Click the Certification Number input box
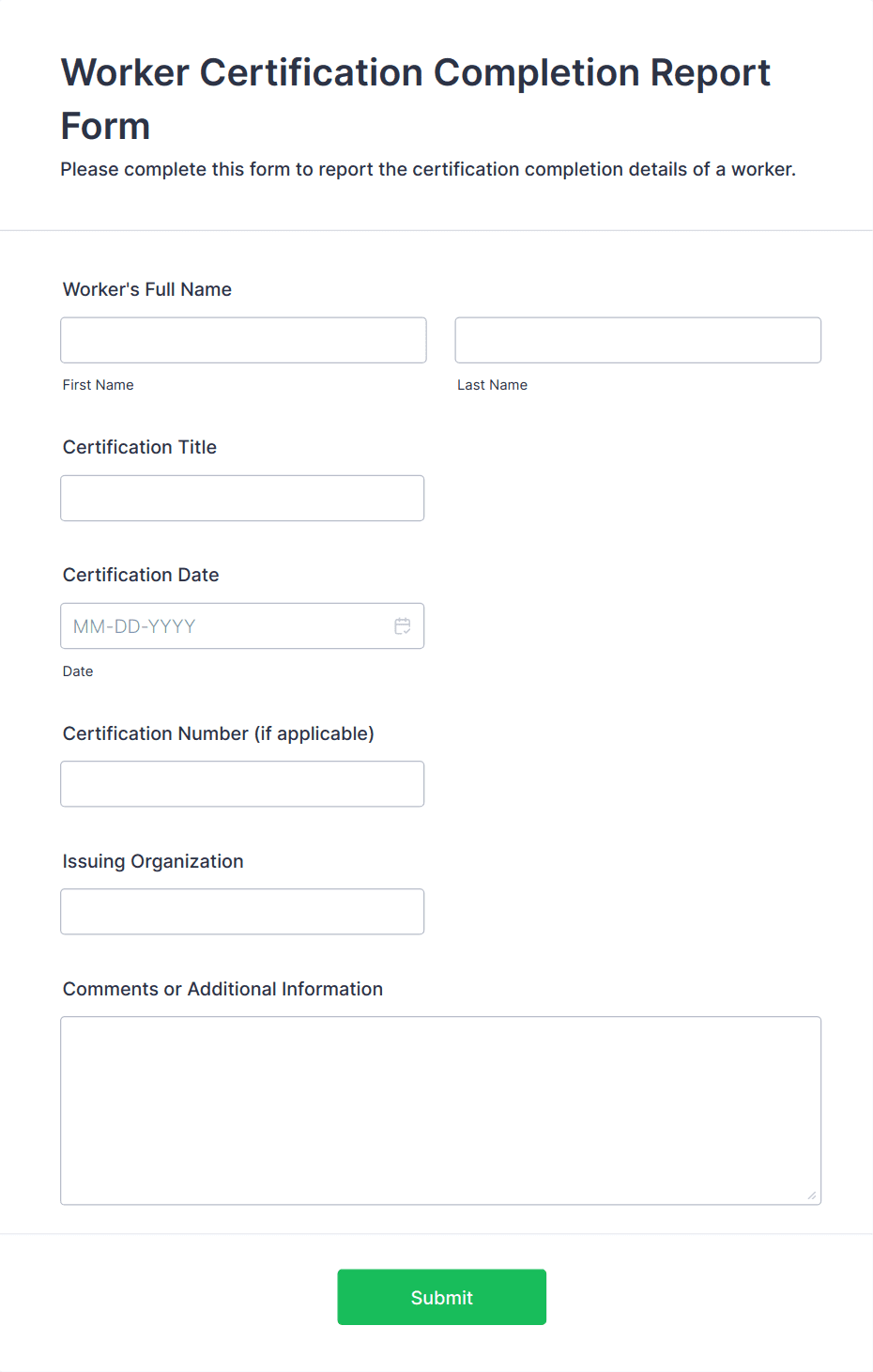 [x=242, y=783]
